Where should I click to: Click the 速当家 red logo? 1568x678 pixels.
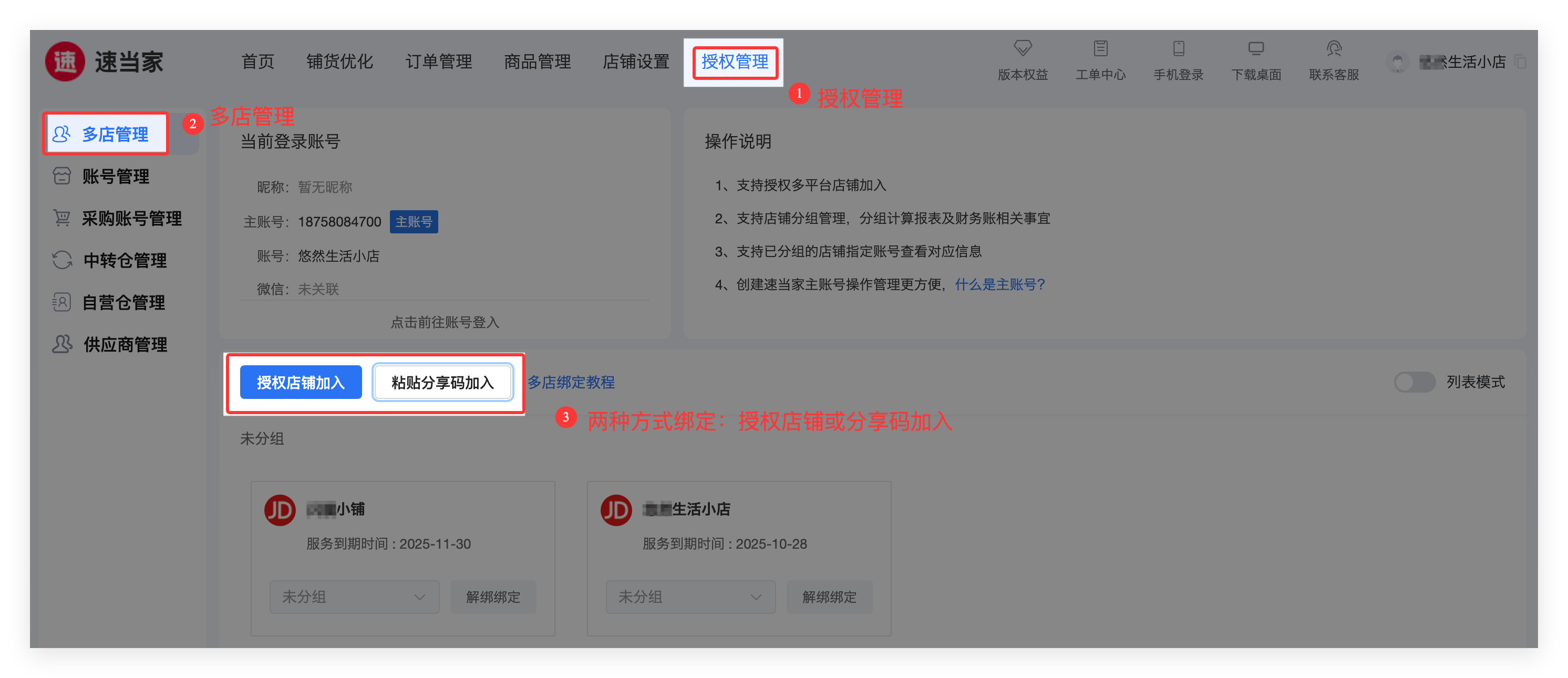point(65,61)
